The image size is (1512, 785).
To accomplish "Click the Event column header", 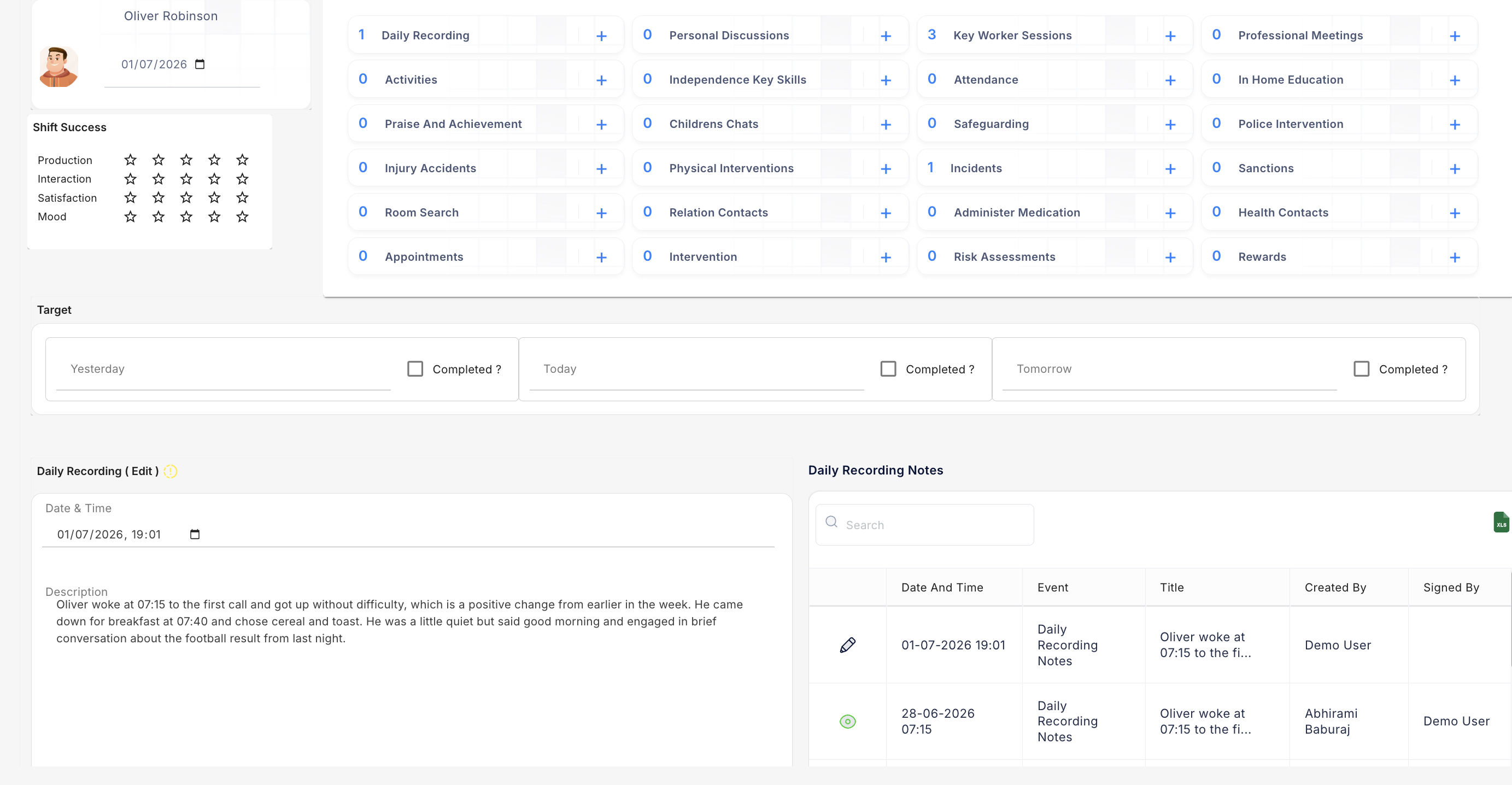I will coord(1052,587).
